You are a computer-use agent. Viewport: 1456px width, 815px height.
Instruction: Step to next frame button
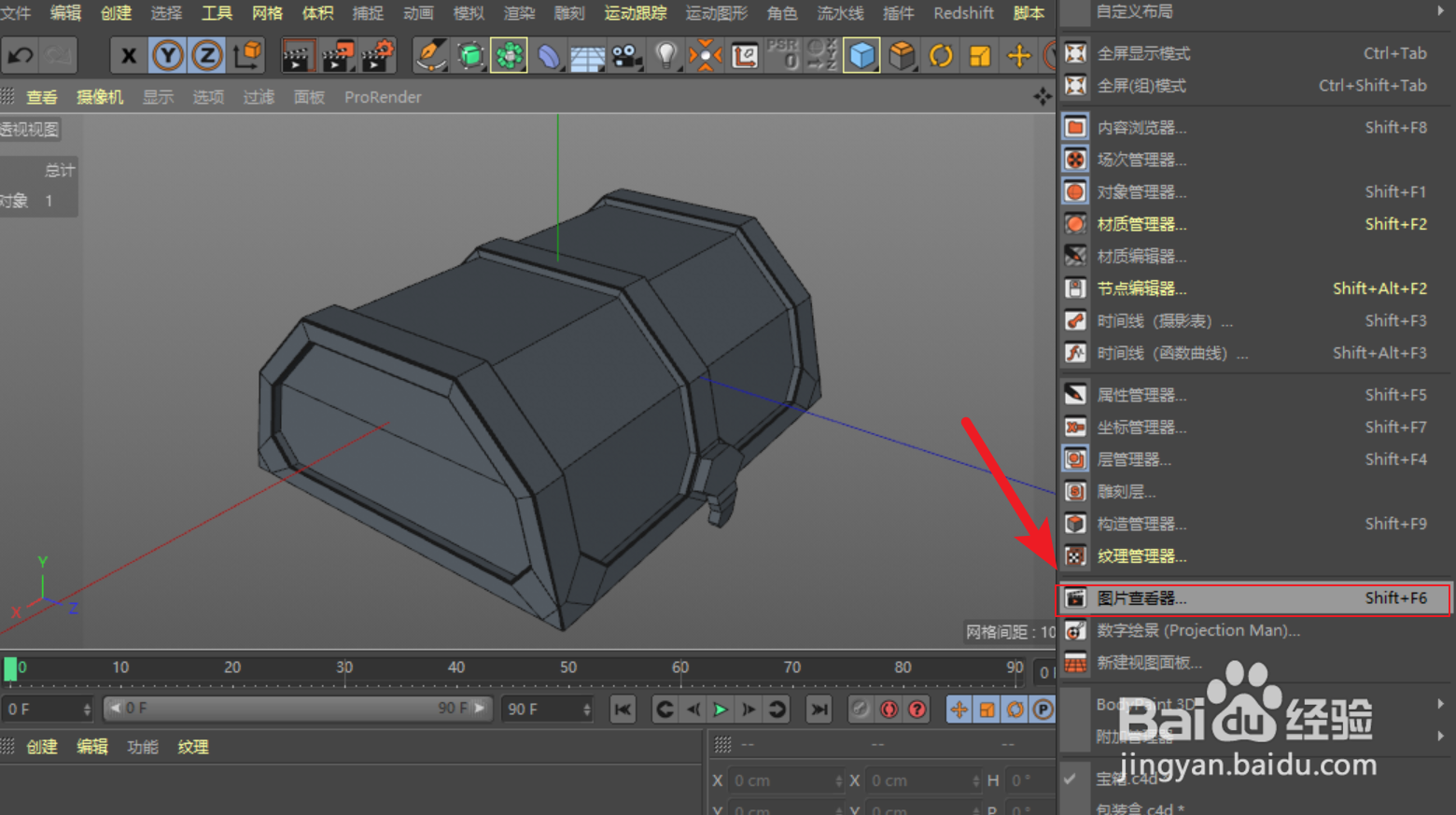click(x=748, y=710)
